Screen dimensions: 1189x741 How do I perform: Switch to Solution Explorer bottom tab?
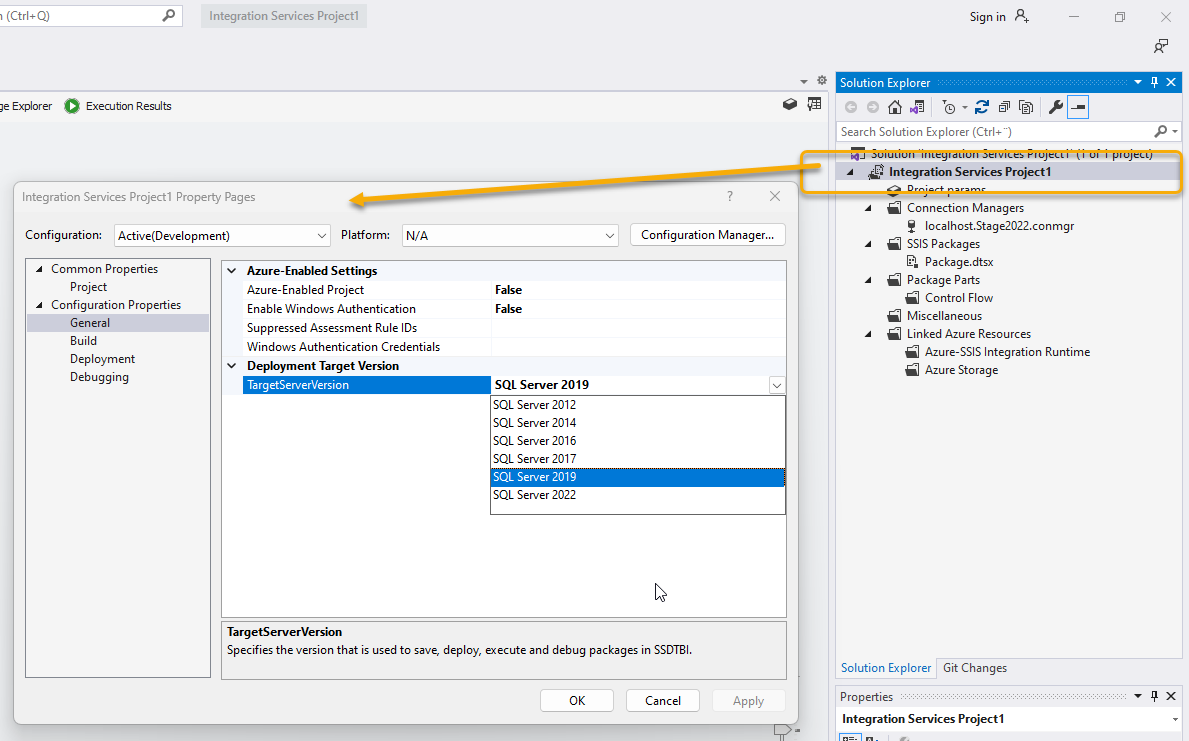(886, 668)
